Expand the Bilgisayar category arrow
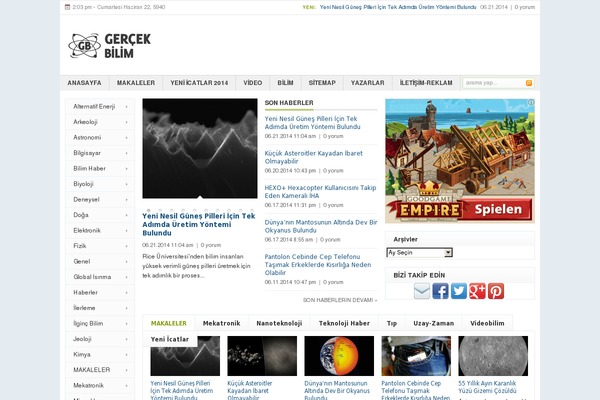The width and height of the screenshot is (600, 400). tap(127, 153)
